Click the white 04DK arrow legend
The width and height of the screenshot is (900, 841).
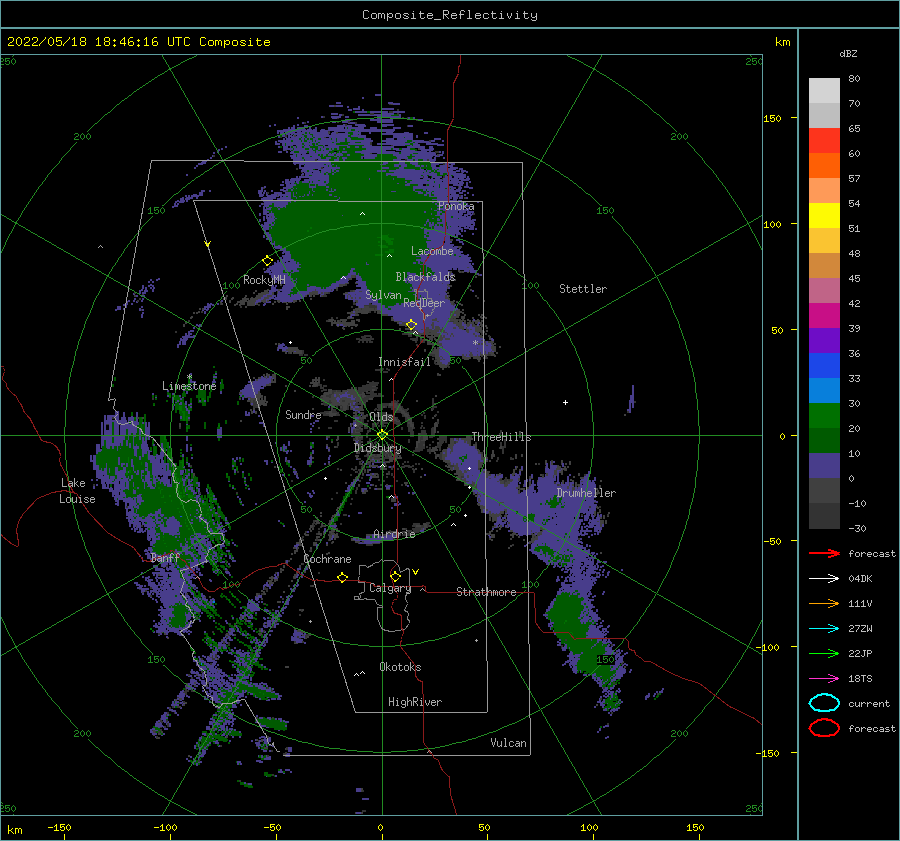coord(824,579)
